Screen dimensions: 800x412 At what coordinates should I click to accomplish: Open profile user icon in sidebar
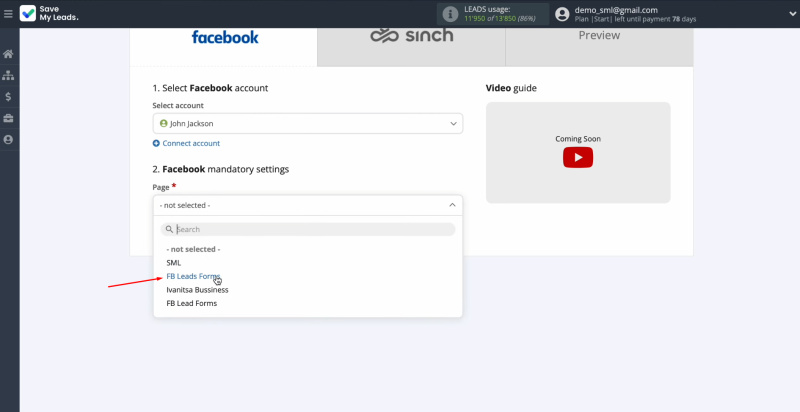tap(8, 140)
